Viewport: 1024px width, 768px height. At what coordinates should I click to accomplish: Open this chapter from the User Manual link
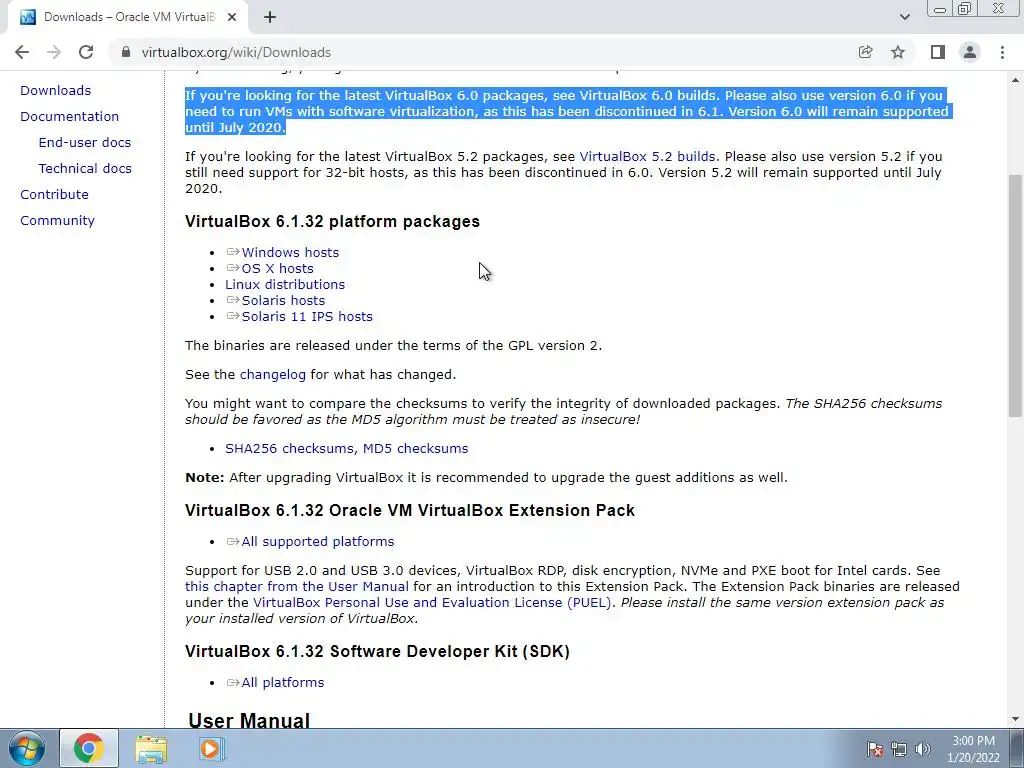296,586
